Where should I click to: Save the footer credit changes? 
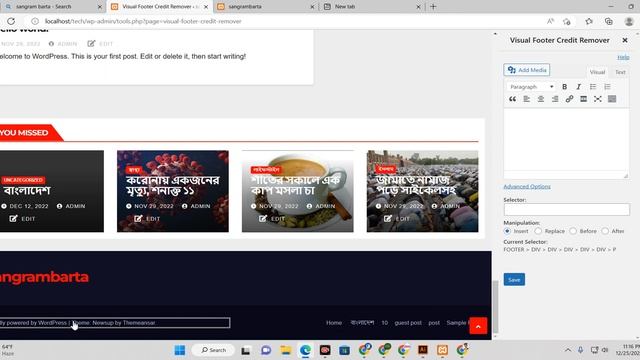tap(514, 280)
